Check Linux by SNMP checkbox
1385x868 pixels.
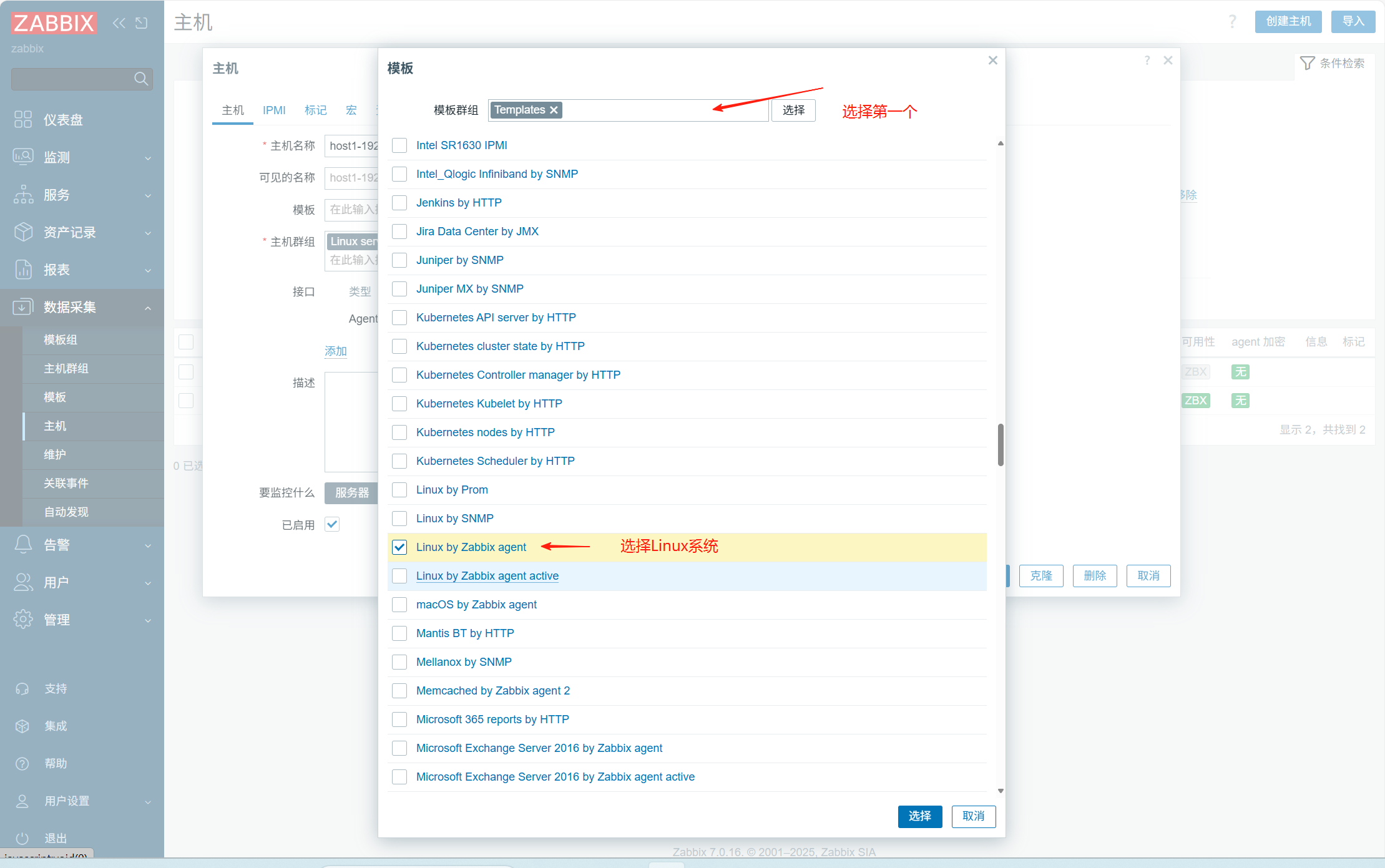pyautogui.click(x=399, y=519)
